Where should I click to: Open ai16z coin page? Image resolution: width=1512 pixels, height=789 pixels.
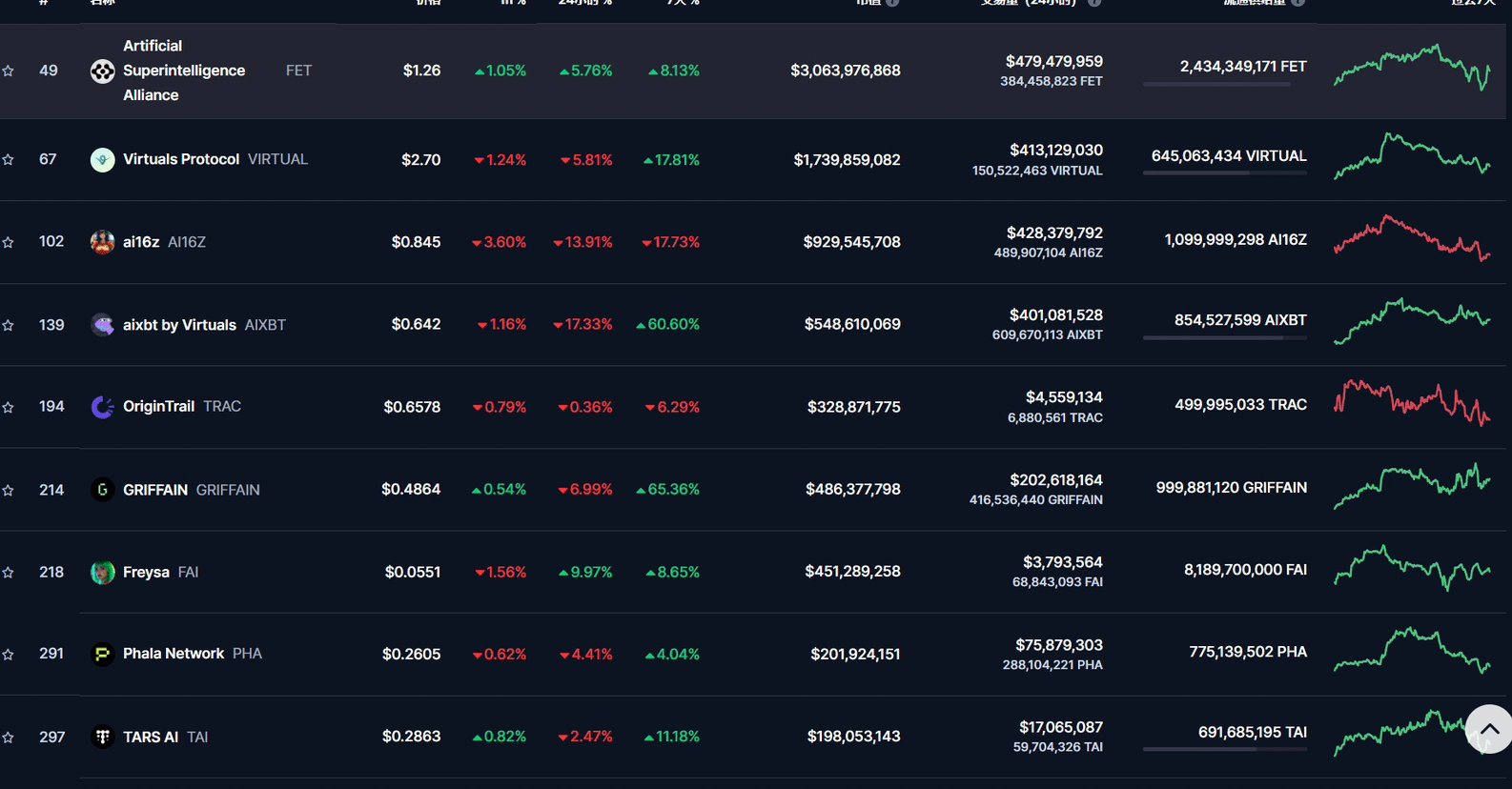click(141, 242)
